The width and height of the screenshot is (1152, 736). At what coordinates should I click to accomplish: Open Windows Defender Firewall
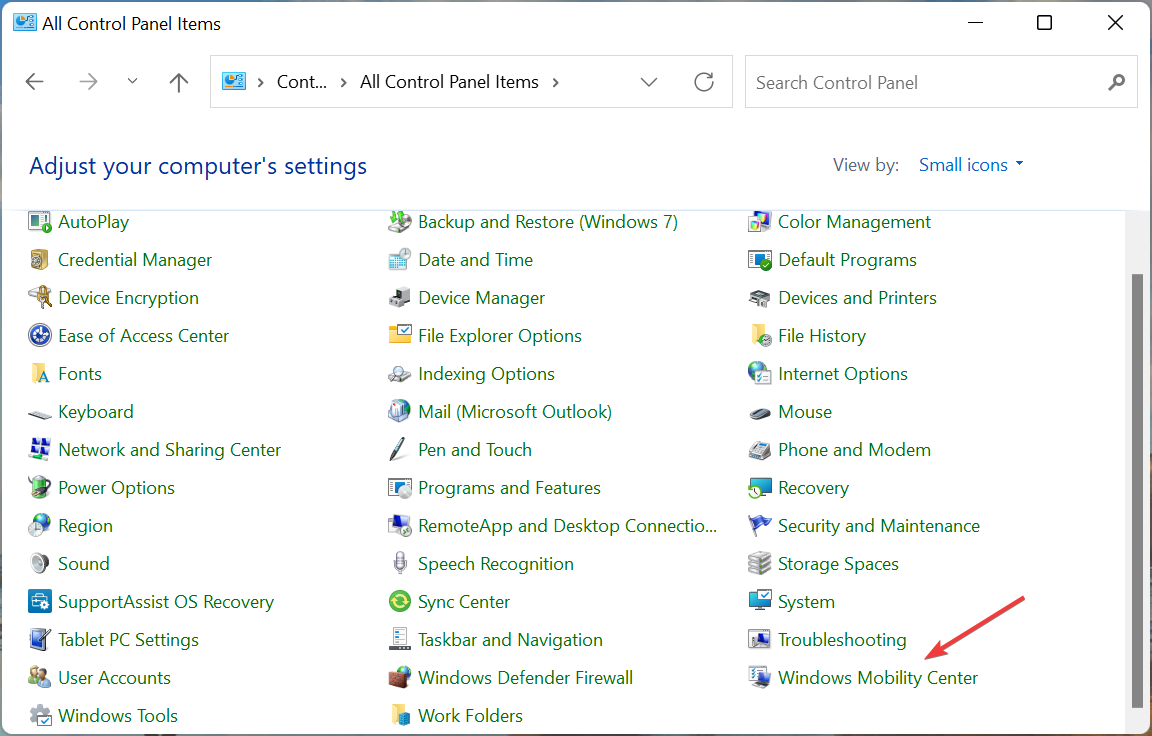click(x=525, y=677)
